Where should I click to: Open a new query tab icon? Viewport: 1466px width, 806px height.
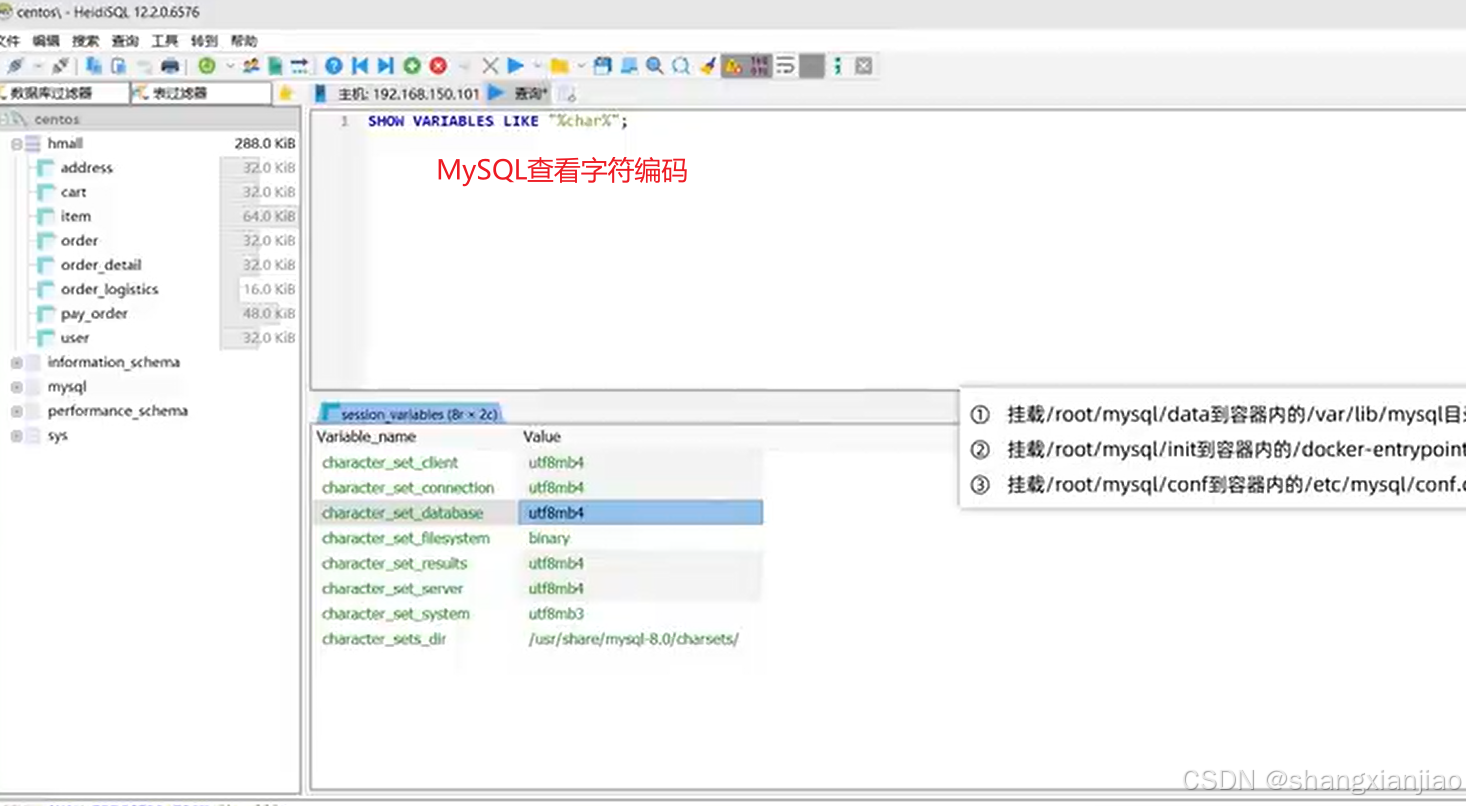[x=567, y=94]
